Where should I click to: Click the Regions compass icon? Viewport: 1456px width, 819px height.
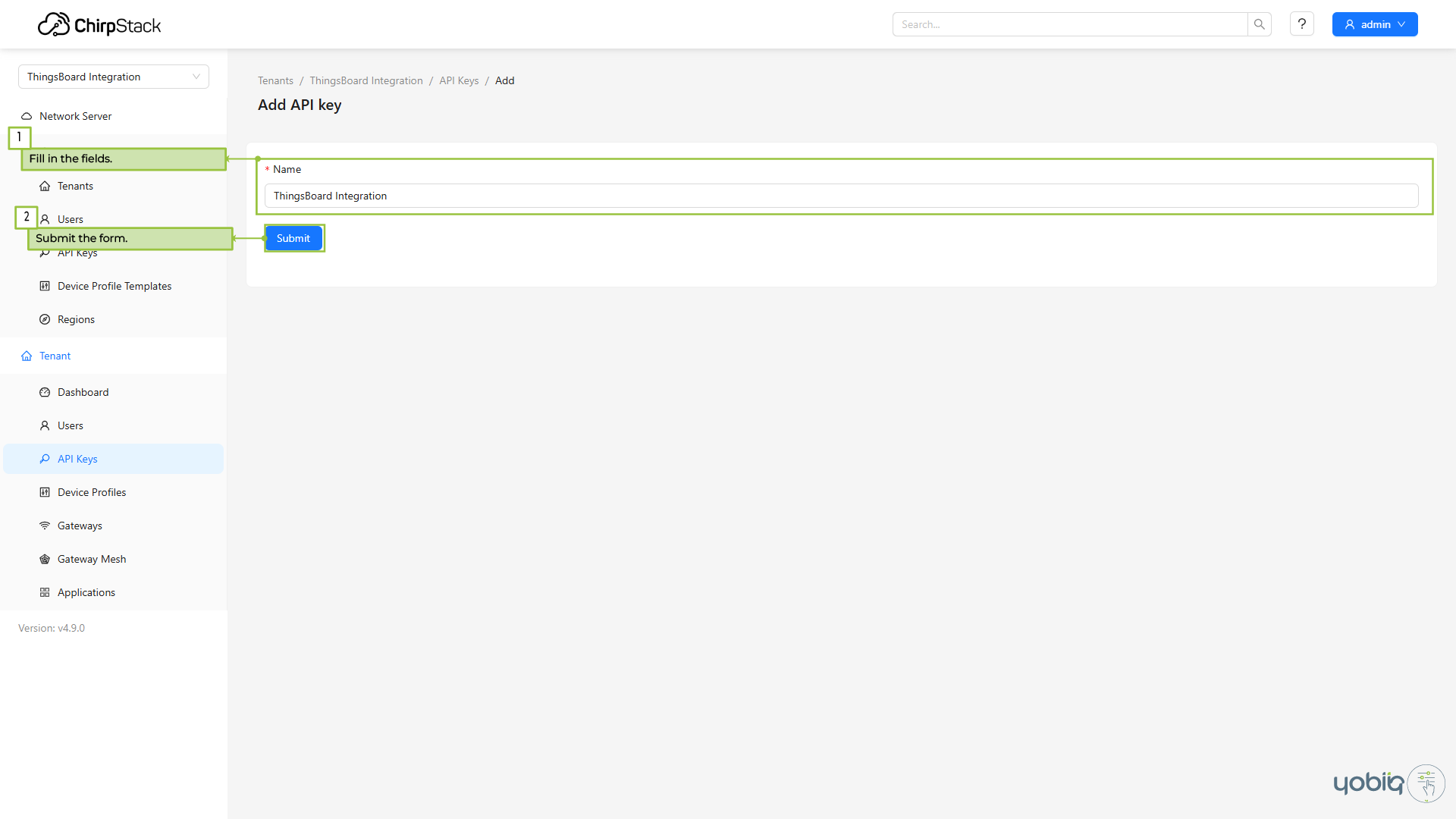45,320
